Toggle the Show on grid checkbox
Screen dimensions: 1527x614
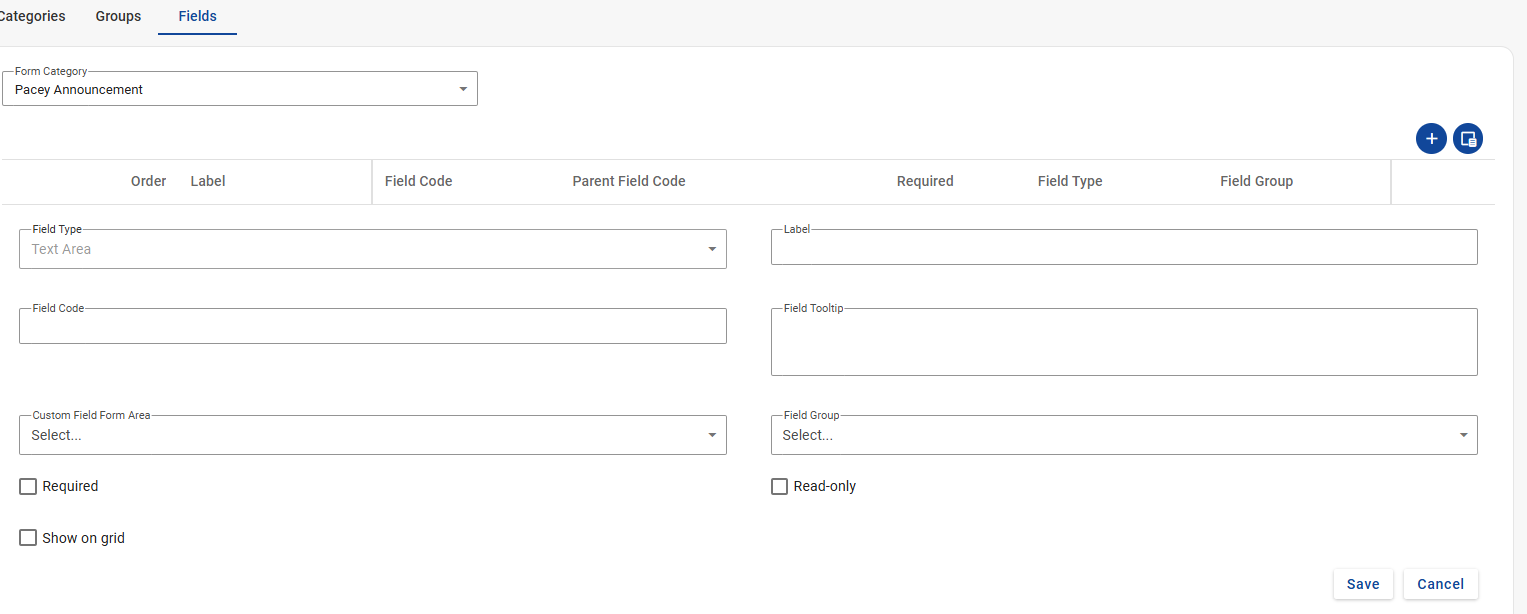28,538
